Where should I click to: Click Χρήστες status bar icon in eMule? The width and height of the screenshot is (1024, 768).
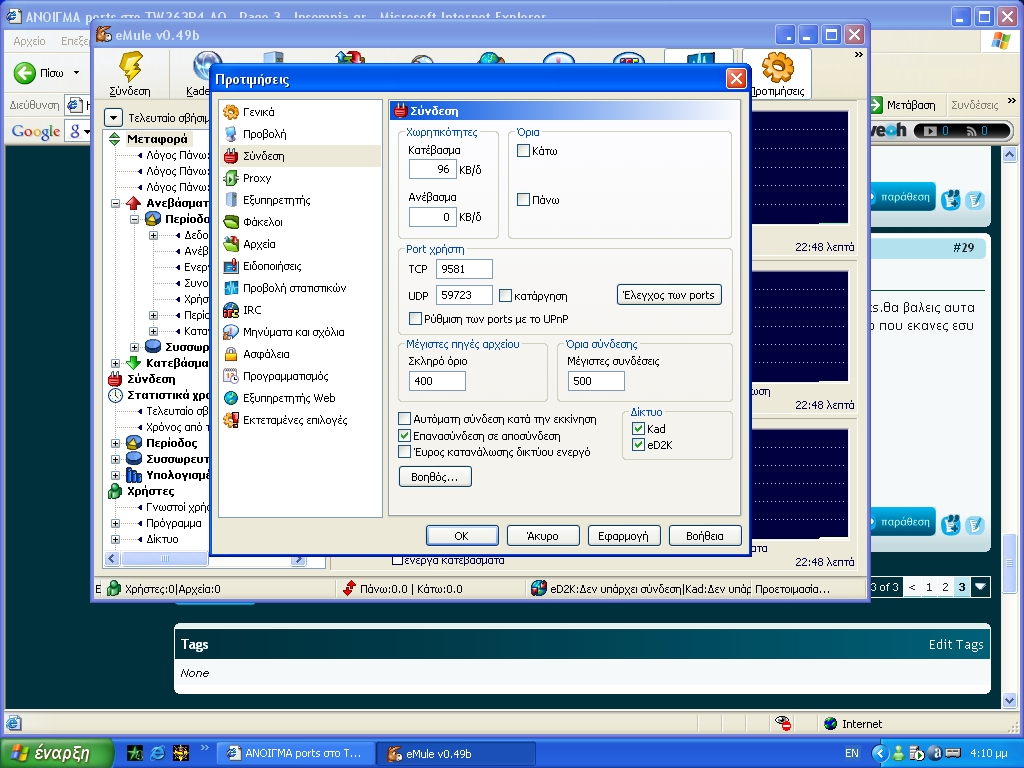114,588
